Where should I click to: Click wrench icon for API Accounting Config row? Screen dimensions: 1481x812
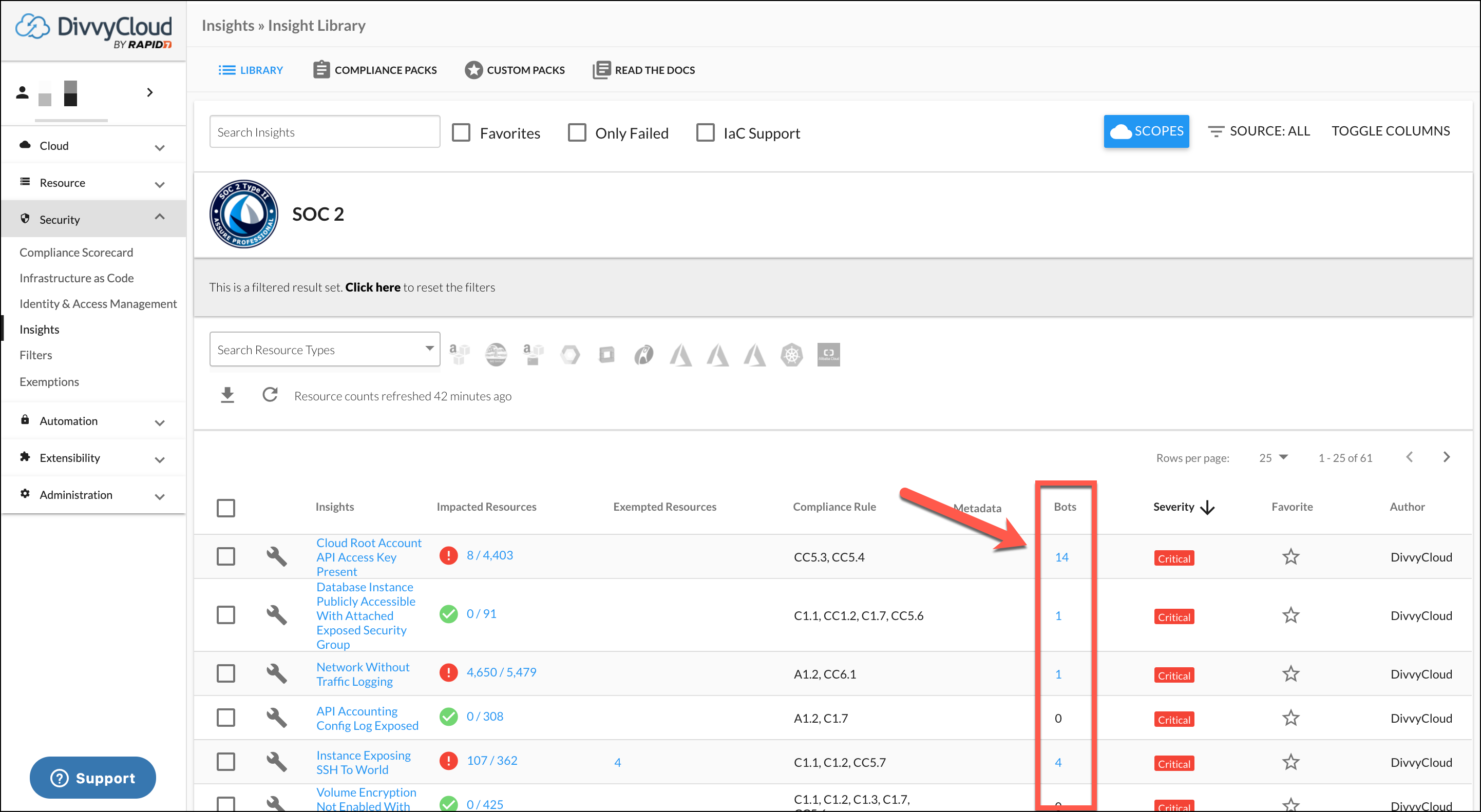click(x=277, y=717)
